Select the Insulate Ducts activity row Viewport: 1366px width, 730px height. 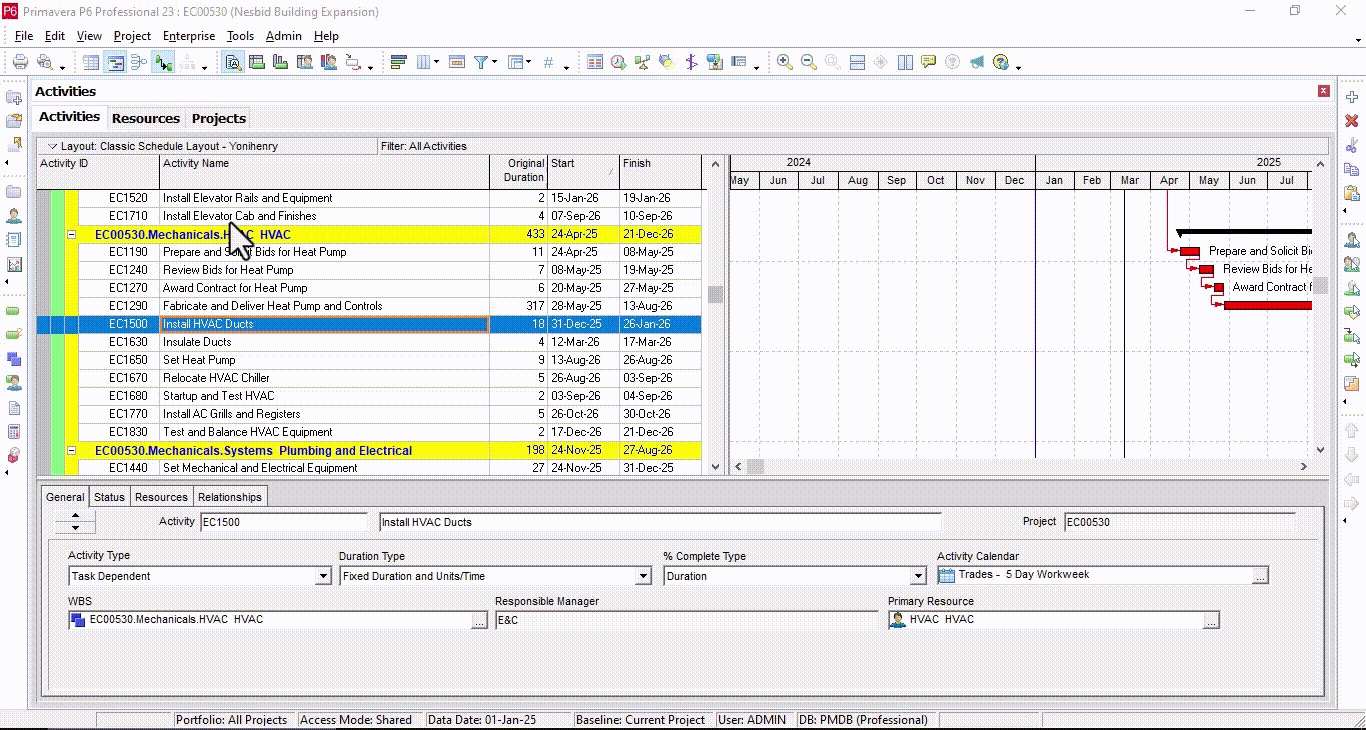click(370, 342)
